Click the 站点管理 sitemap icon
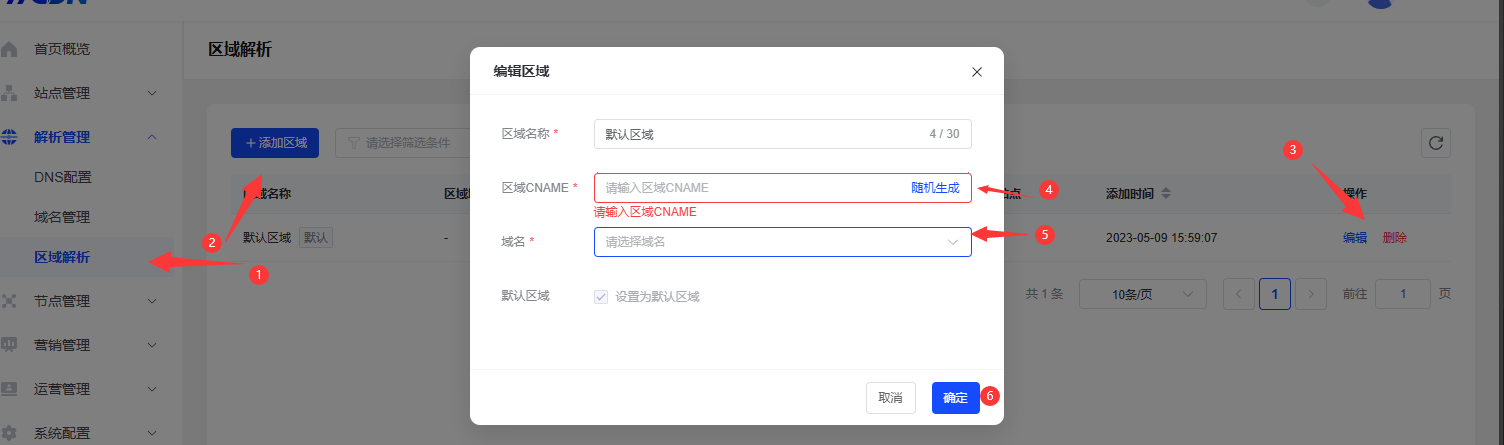This screenshot has height=445, width=1504. tap(10, 93)
